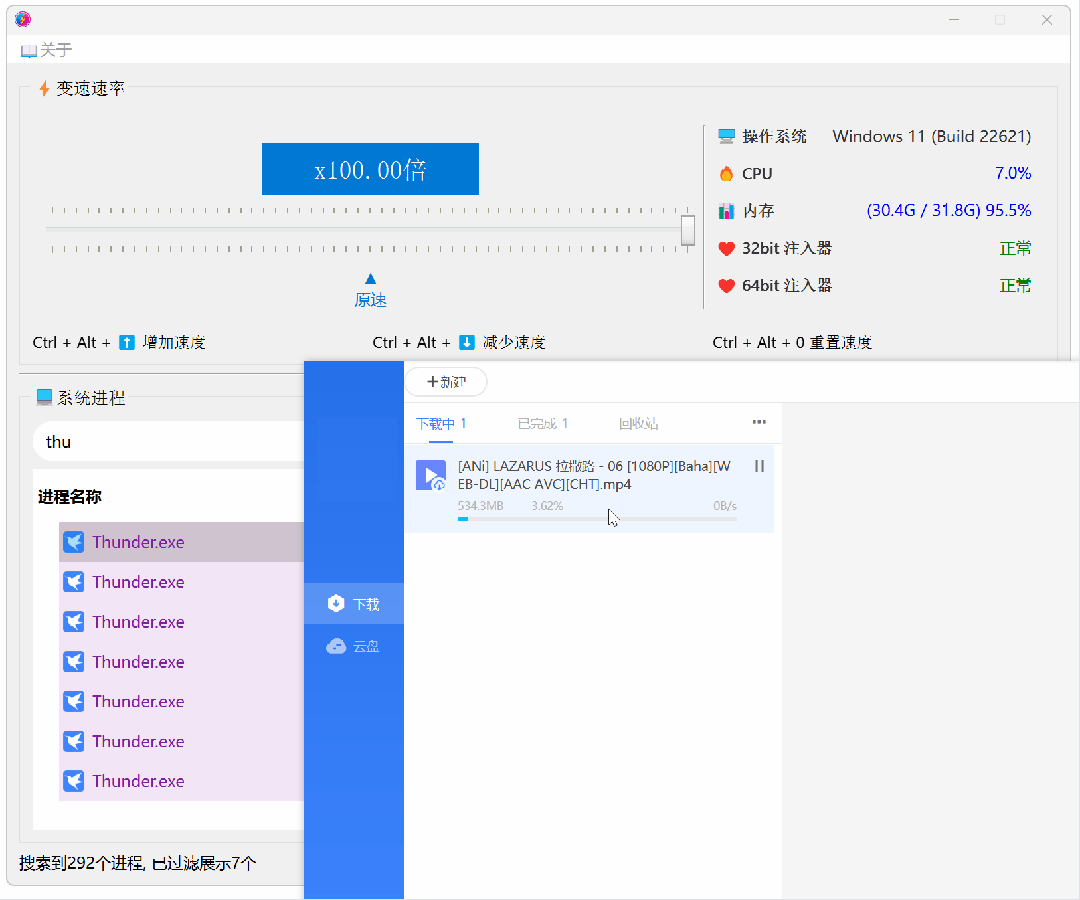Click the x100.00倍 speed display
Screen dimensions: 1080x900
[x=370, y=169]
